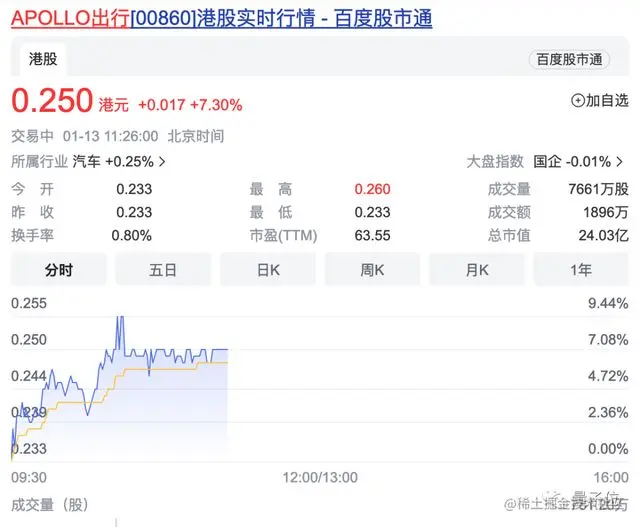
Task: Click the 9.44% axis label
Action: (x=608, y=303)
